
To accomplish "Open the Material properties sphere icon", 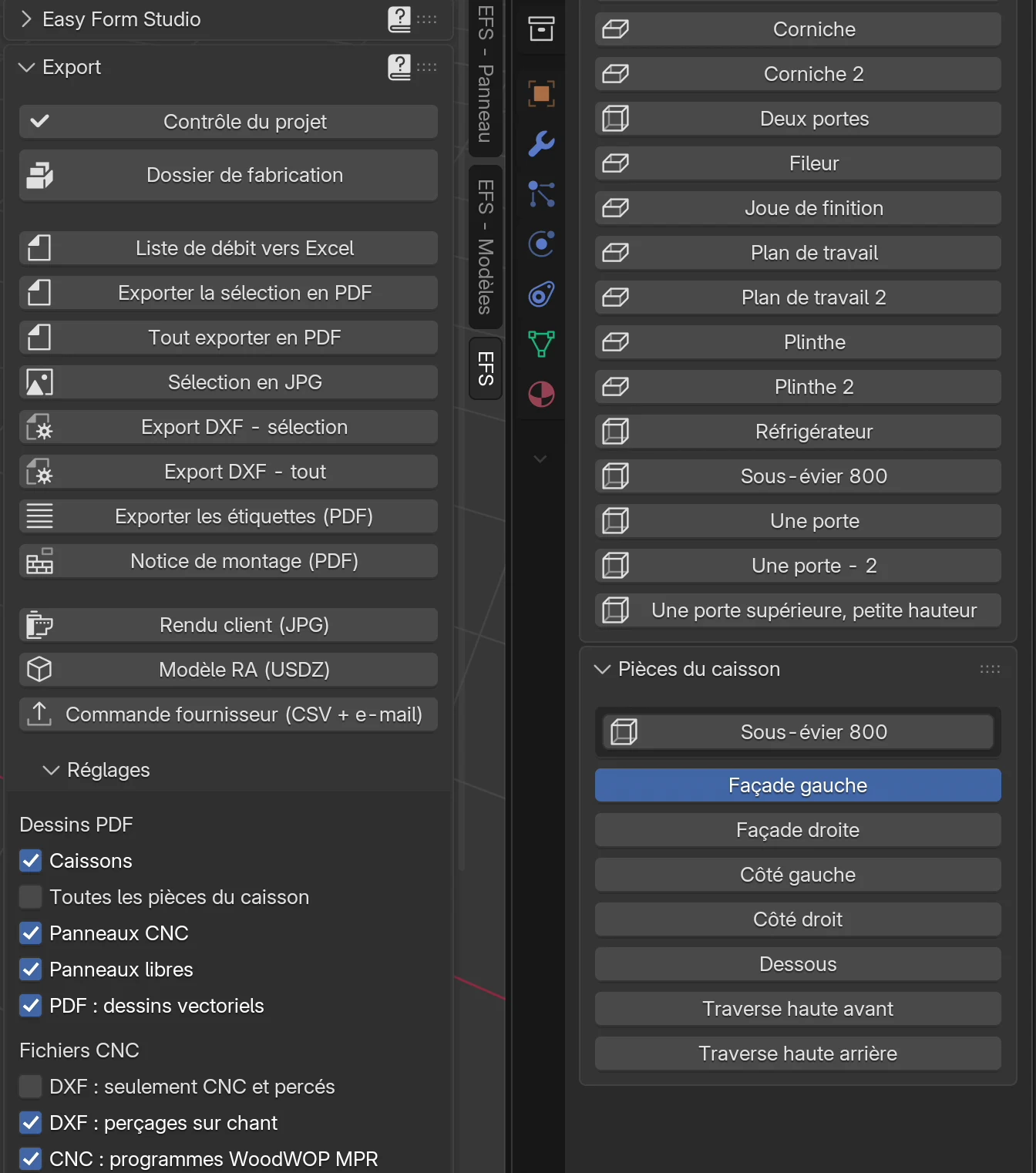I will coord(541,395).
